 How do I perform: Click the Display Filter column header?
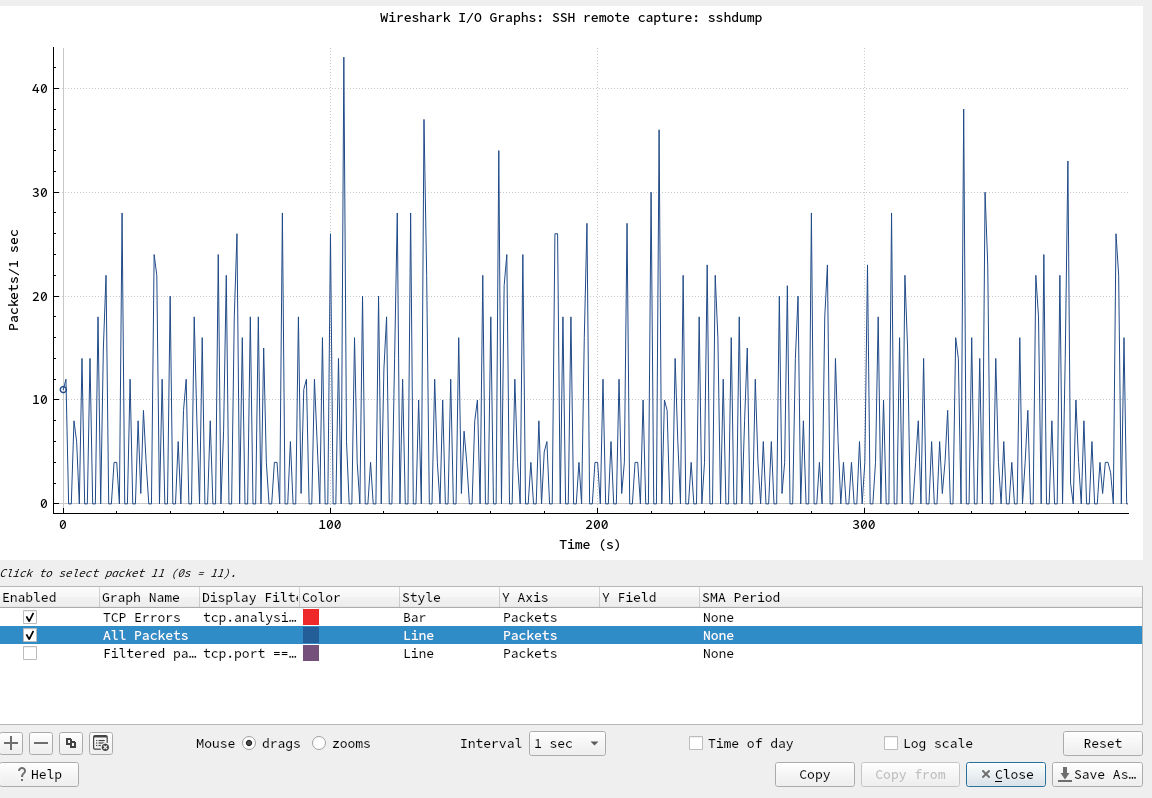[x=249, y=597]
